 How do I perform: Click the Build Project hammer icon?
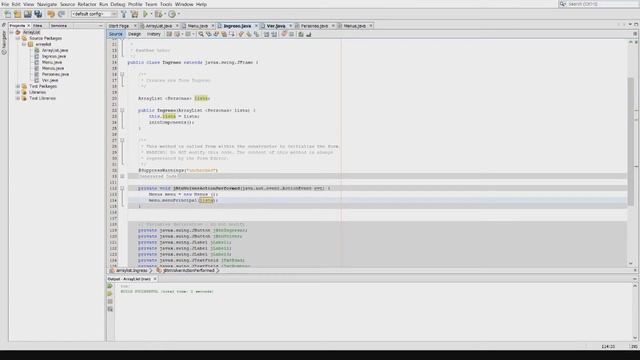click(x=124, y=14)
